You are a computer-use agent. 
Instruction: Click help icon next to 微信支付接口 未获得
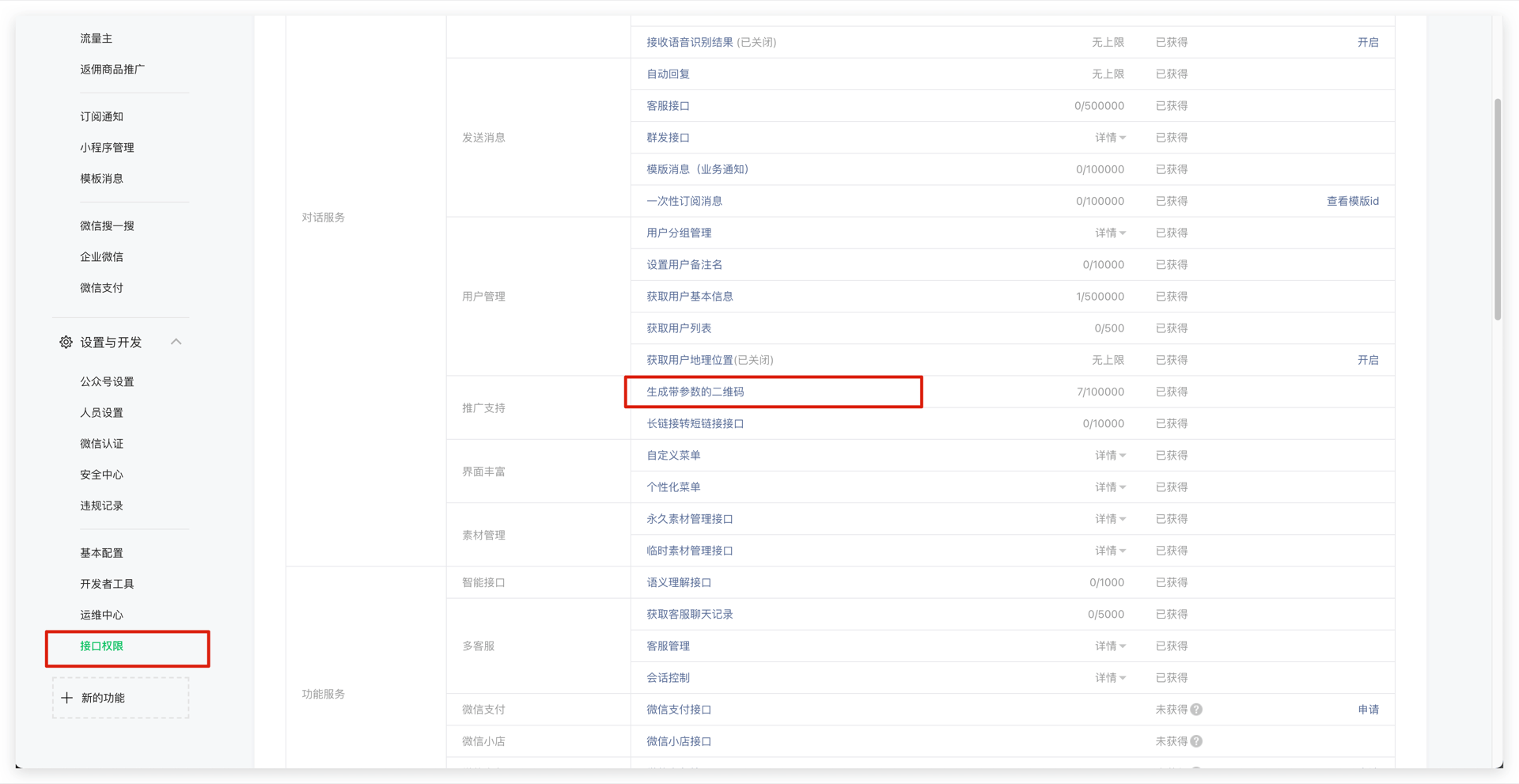point(1196,710)
